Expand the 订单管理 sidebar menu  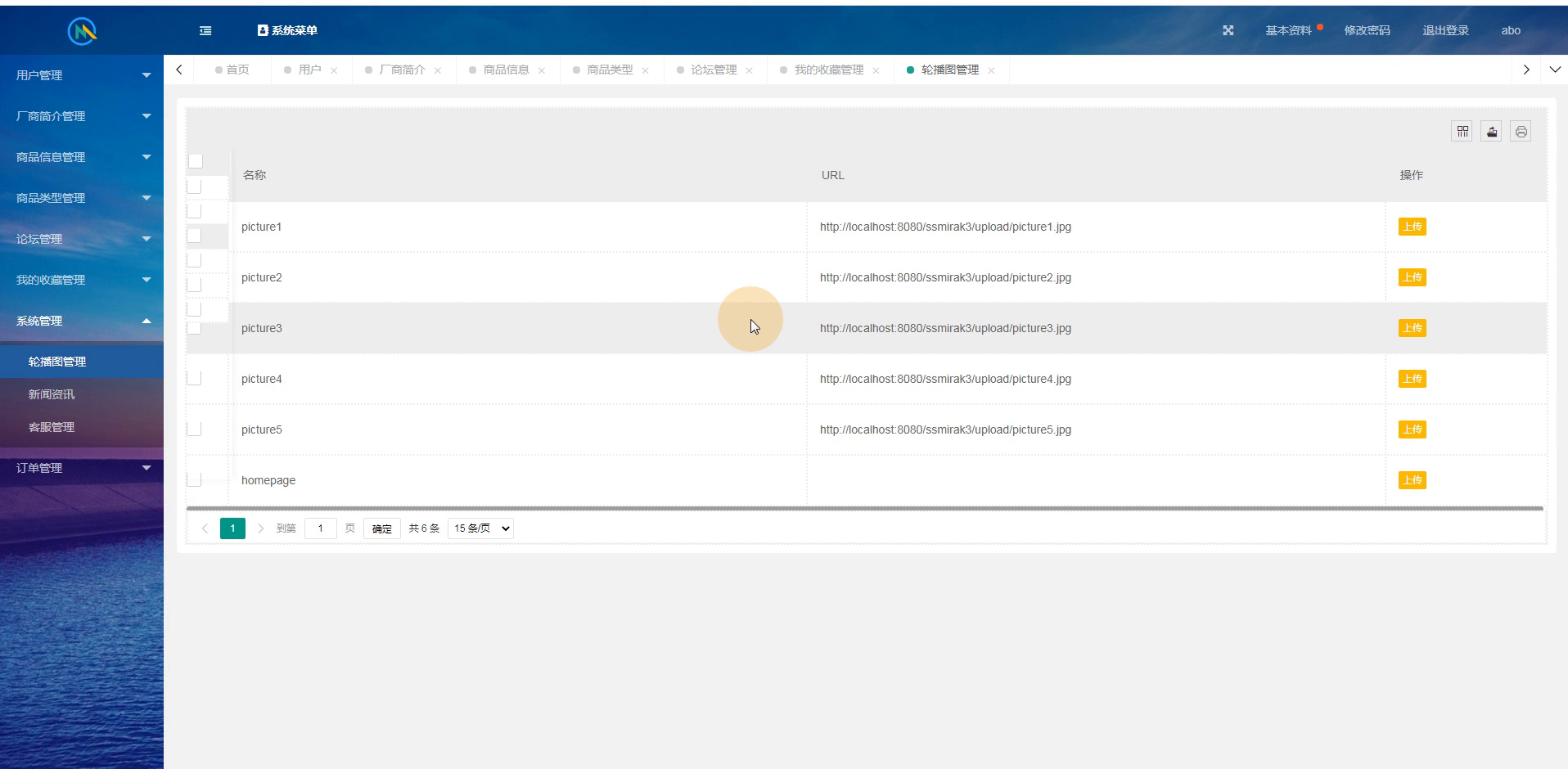(82, 468)
